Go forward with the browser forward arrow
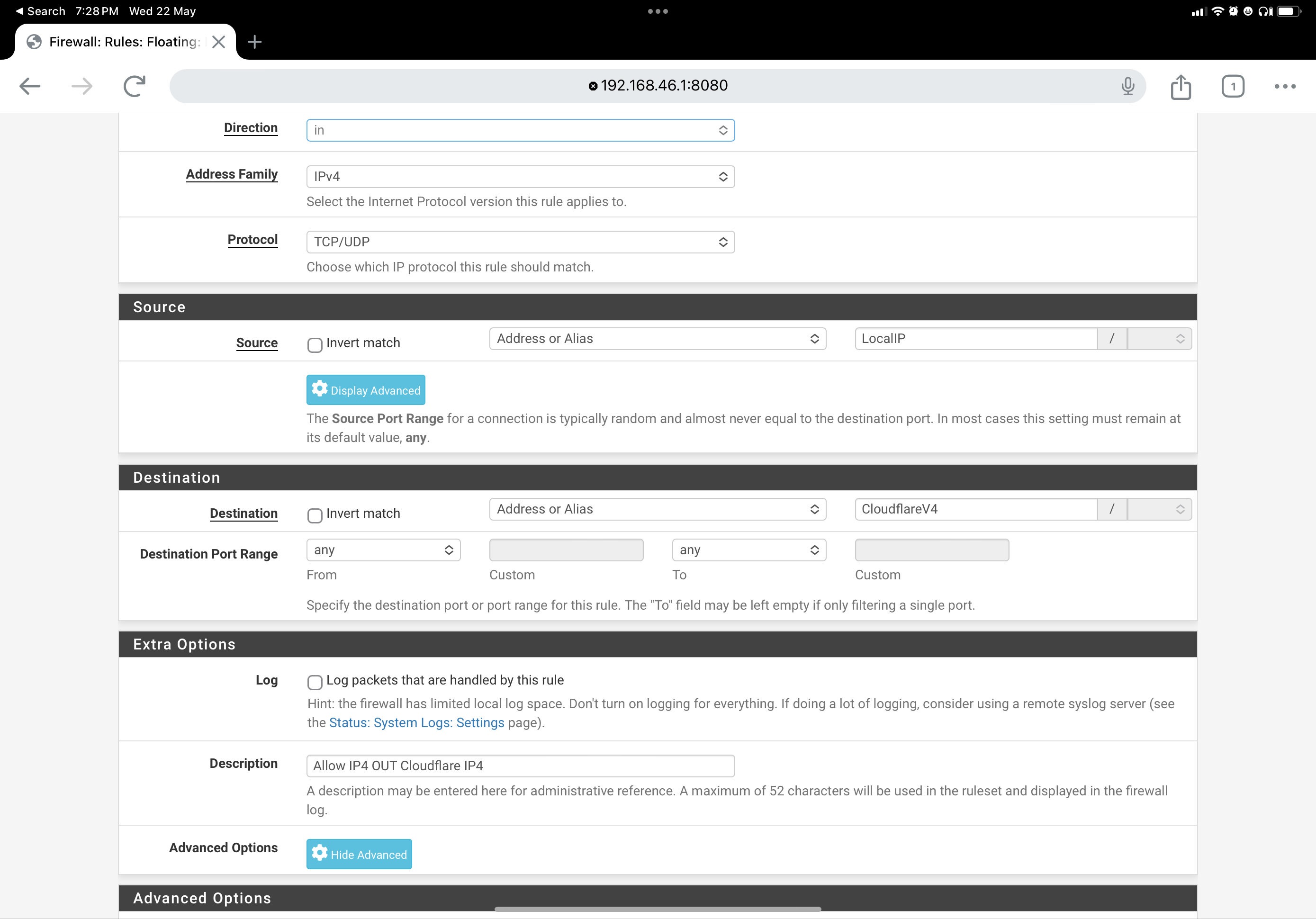The width and height of the screenshot is (1316, 919). click(x=82, y=87)
